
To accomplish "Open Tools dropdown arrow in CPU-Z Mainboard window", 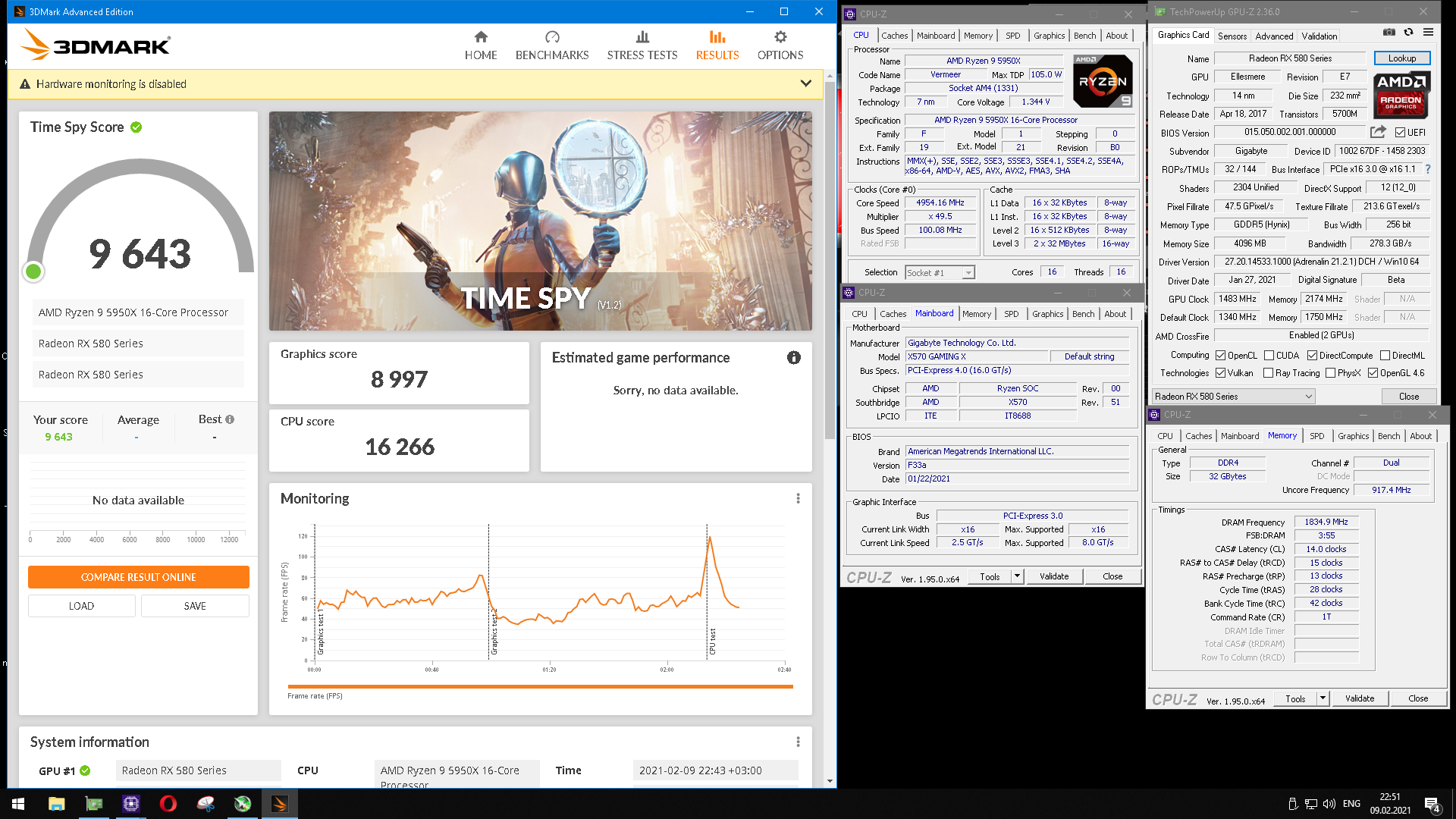I will 1017,576.
